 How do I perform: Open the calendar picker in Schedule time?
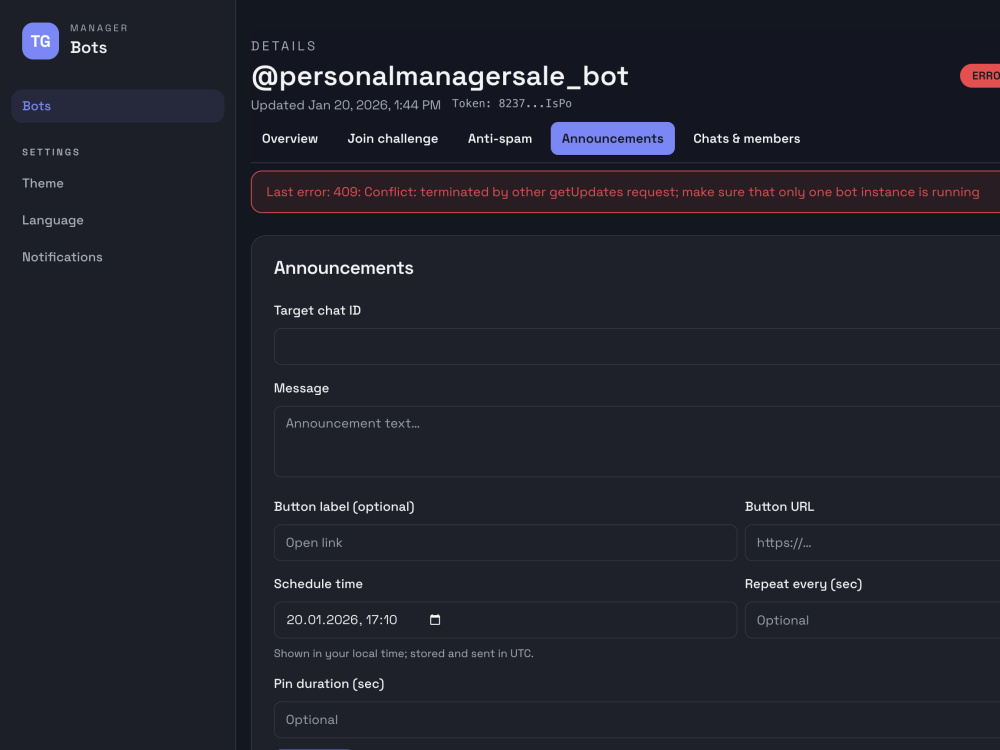click(435, 620)
